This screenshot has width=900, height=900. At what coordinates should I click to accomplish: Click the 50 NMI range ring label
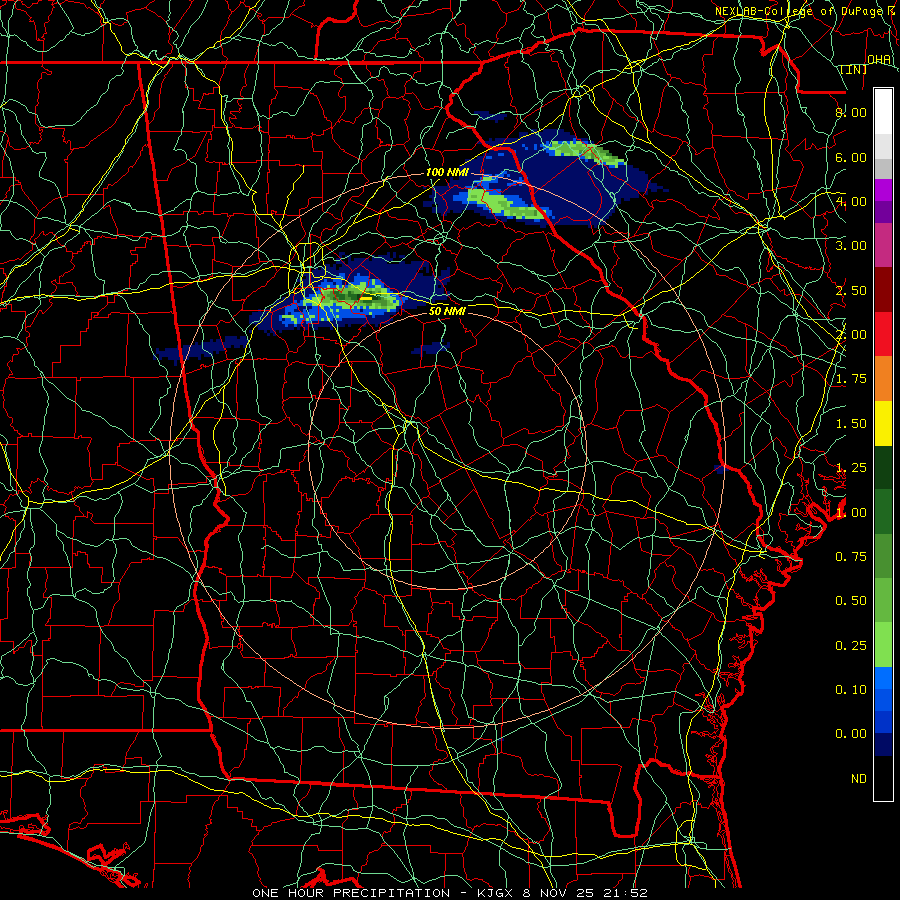pos(447,311)
